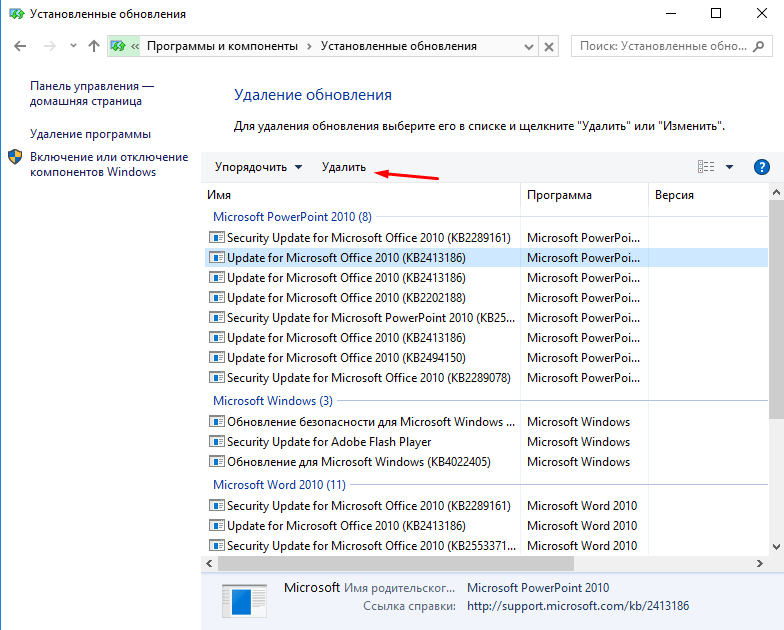Click the breadcrumb overflow double chevron
Screen dimensions: 784x630
[134, 46]
